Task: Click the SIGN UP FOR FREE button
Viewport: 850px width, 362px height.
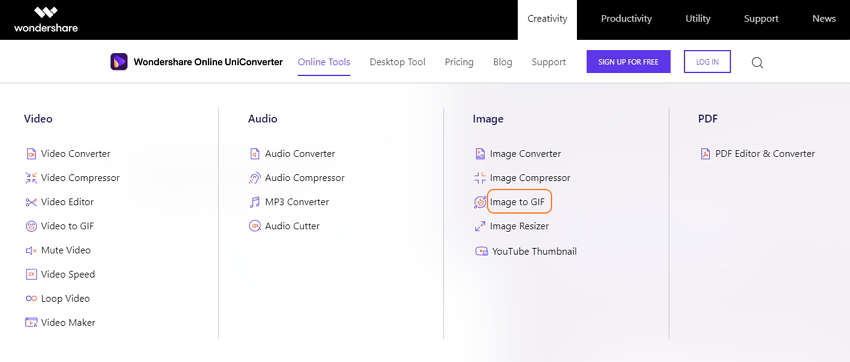Action: [x=628, y=62]
